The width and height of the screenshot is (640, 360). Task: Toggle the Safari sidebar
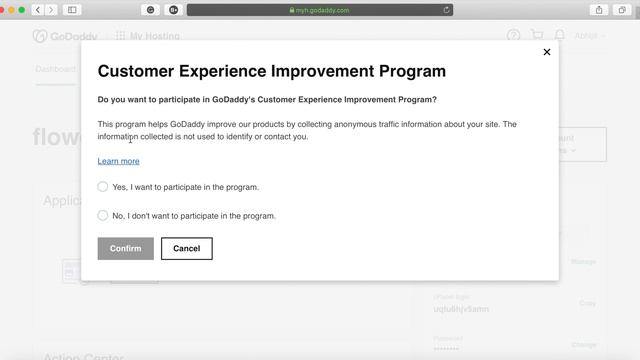[x=72, y=10]
